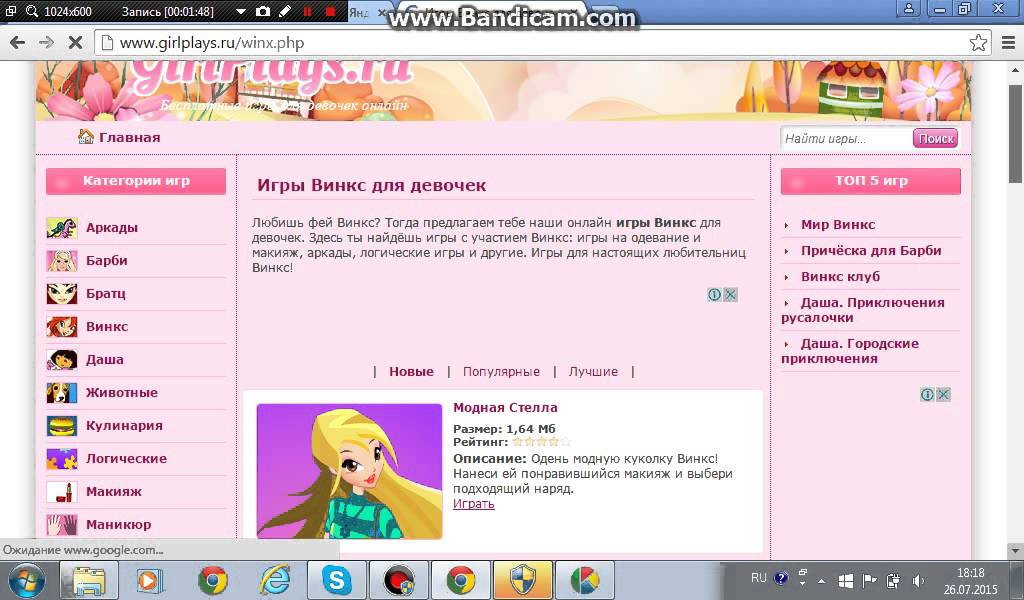This screenshot has width=1024, height=600.
Task: Click the scrollbar down arrow
Action: tap(1016, 550)
